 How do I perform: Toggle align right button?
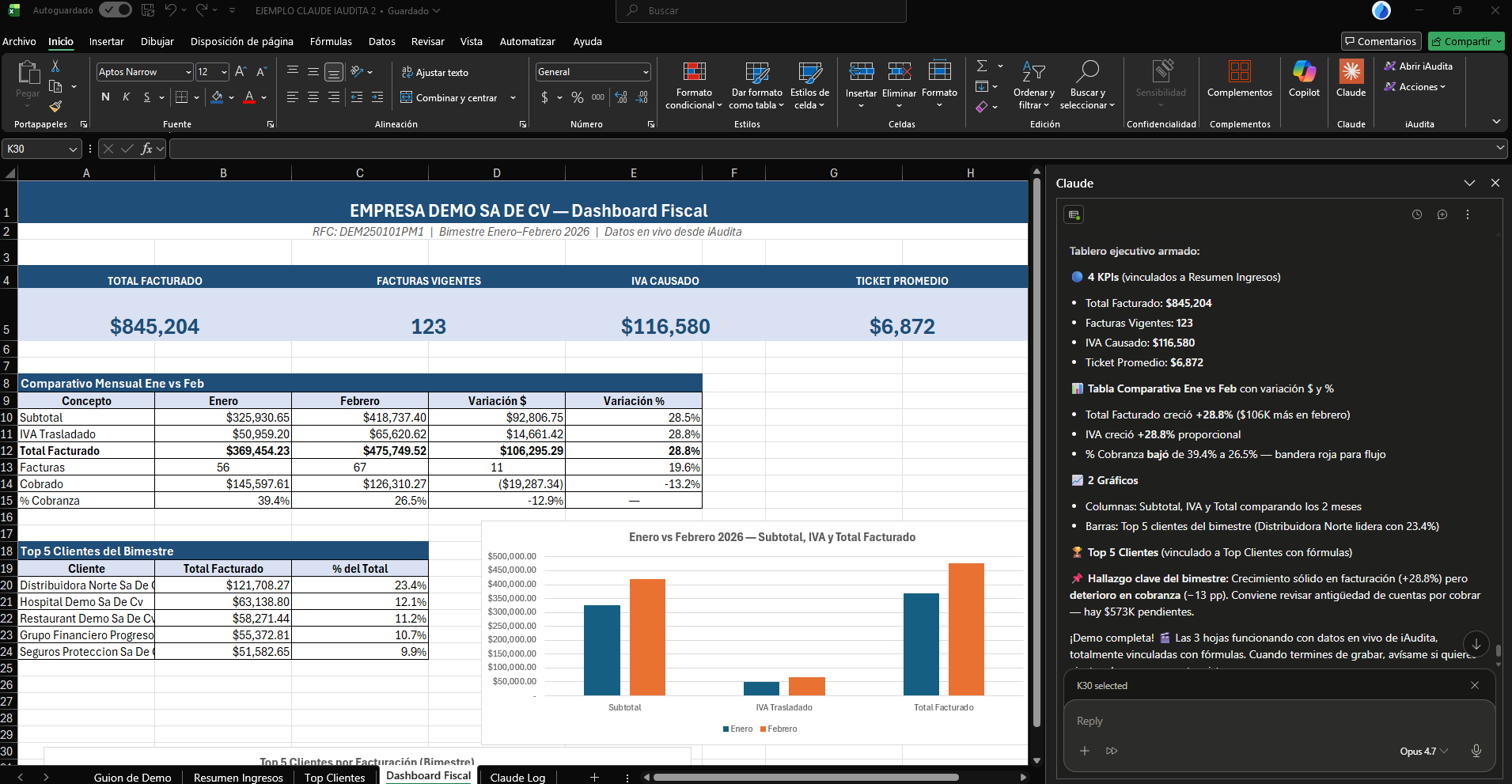coord(334,97)
